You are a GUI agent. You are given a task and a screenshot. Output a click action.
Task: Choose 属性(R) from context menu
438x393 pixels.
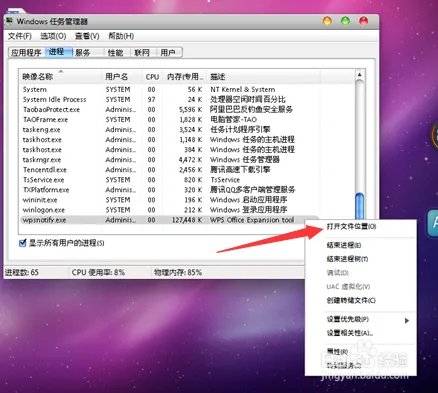tap(337, 352)
